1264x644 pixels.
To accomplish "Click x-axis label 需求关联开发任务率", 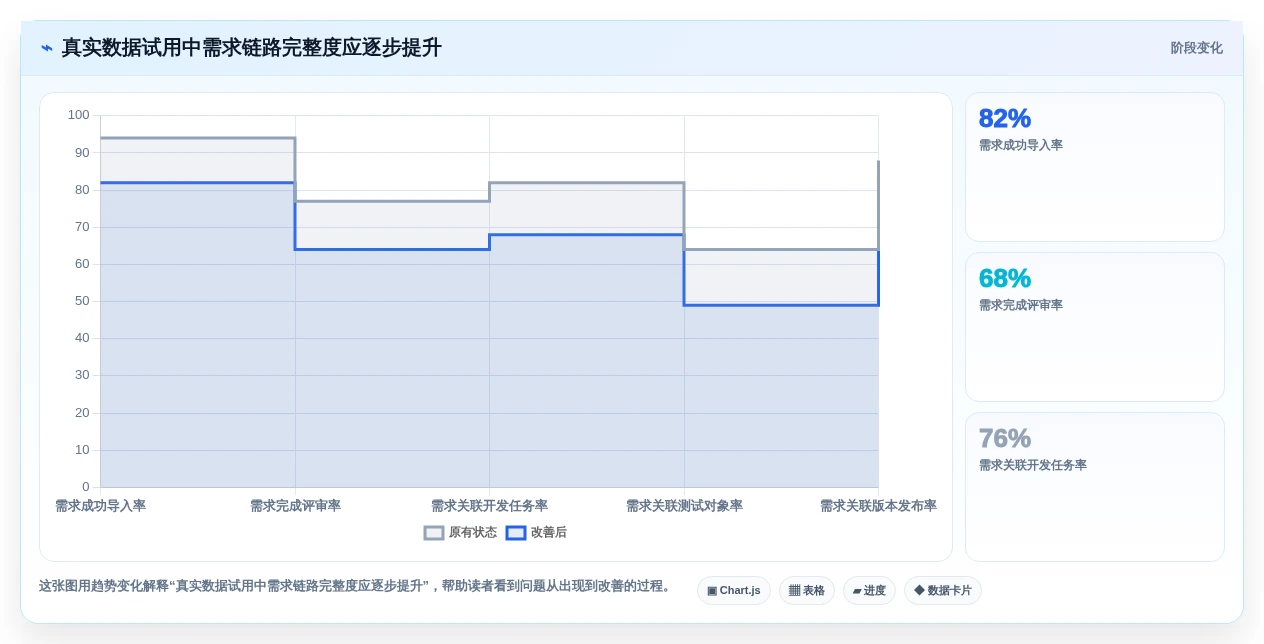I will point(489,506).
